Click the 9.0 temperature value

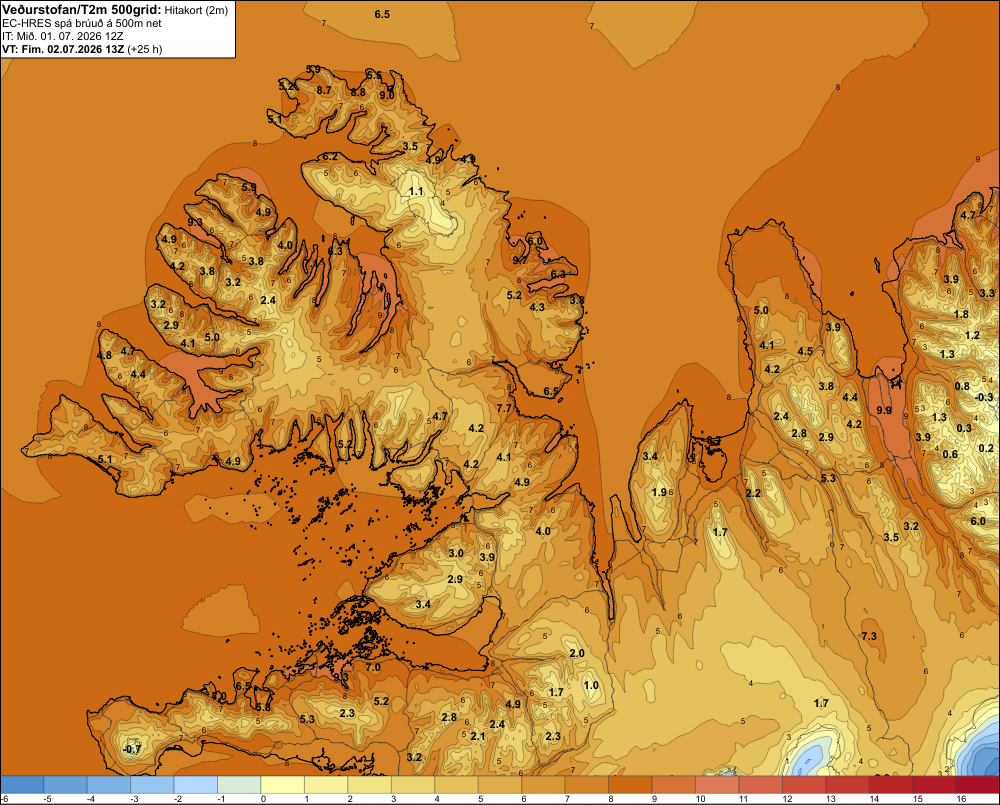tap(386, 95)
